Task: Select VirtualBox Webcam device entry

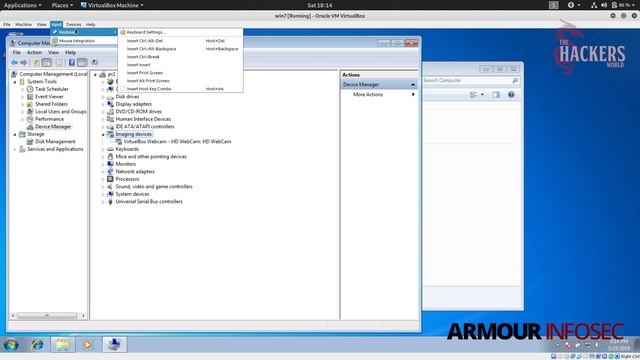Action: click(x=177, y=142)
